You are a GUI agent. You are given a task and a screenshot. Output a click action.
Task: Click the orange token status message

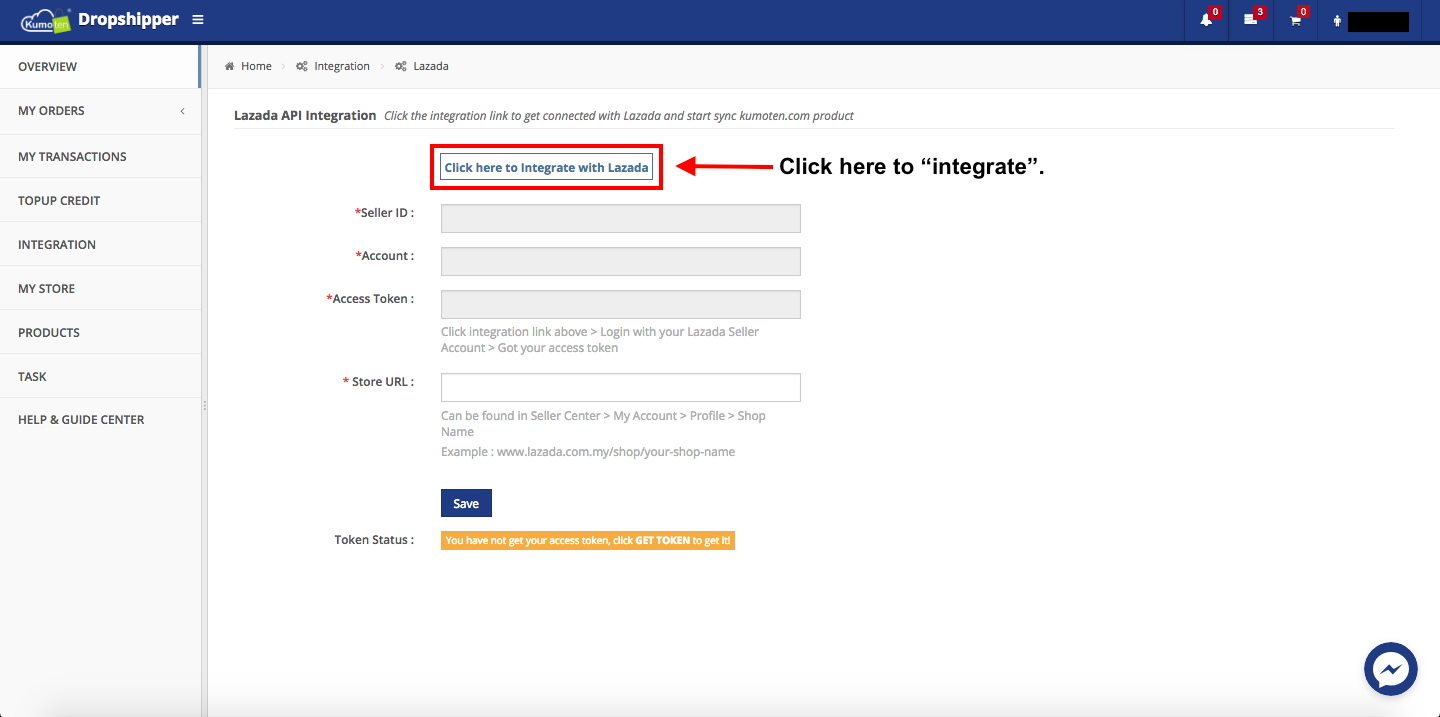tap(588, 540)
